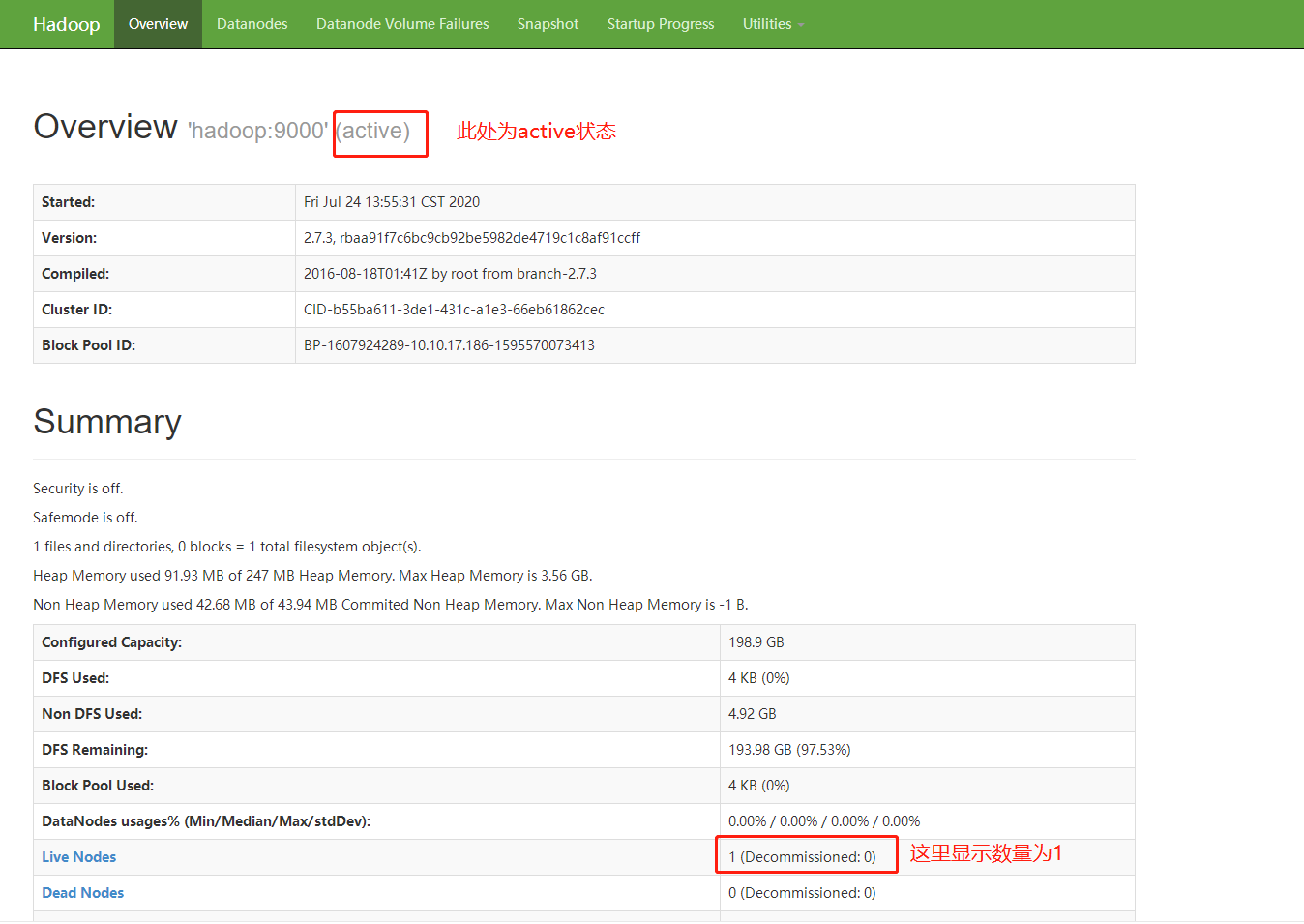
Task: Click the Summary section heading
Action: coord(107,422)
